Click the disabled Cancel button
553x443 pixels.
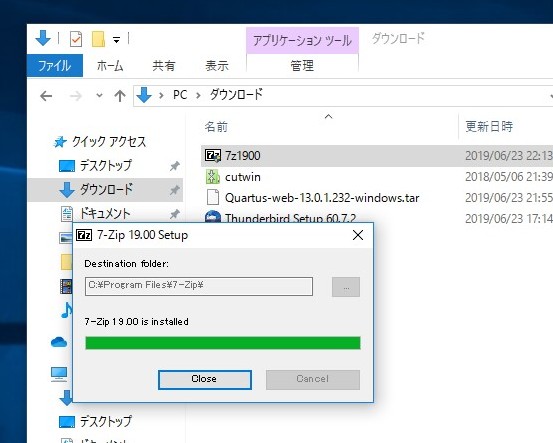[313, 380]
